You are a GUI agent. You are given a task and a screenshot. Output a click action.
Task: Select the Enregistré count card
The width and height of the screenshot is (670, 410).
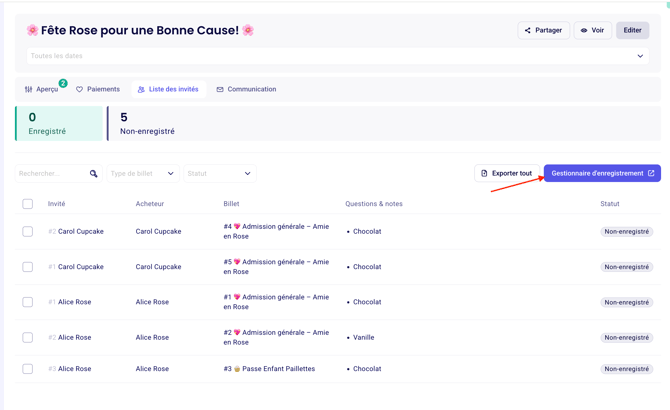click(58, 124)
